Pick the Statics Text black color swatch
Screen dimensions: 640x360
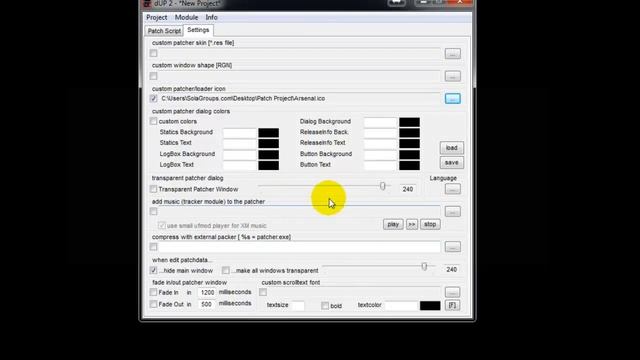[x=269, y=143]
